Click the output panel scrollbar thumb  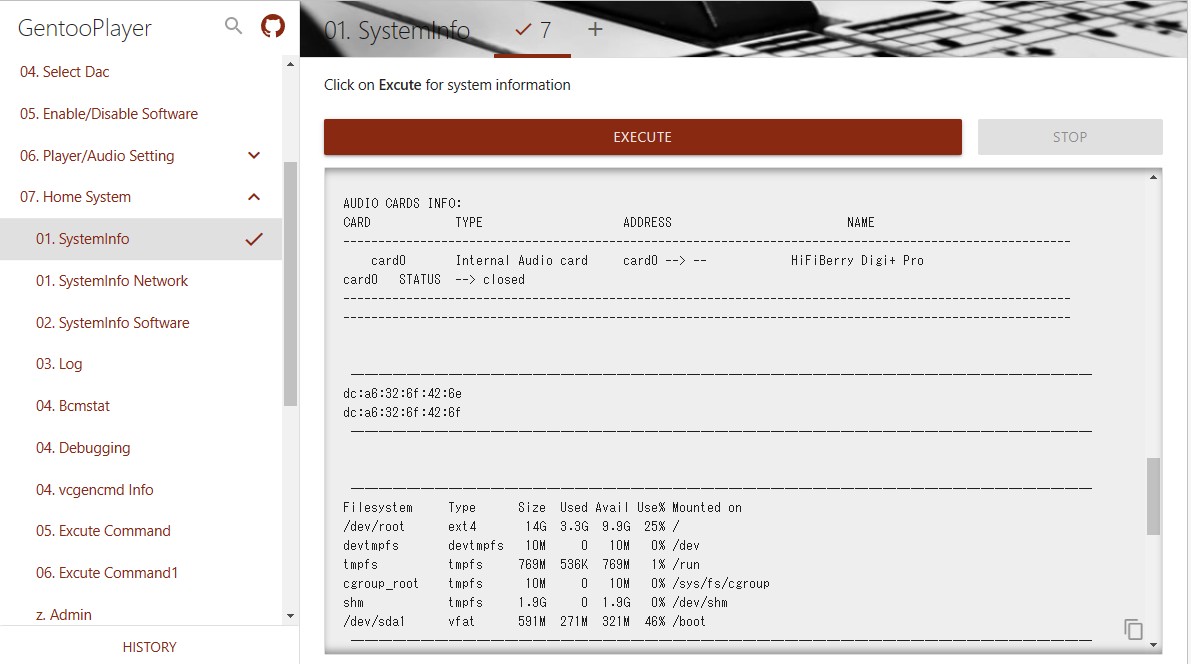tap(1153, 496)
